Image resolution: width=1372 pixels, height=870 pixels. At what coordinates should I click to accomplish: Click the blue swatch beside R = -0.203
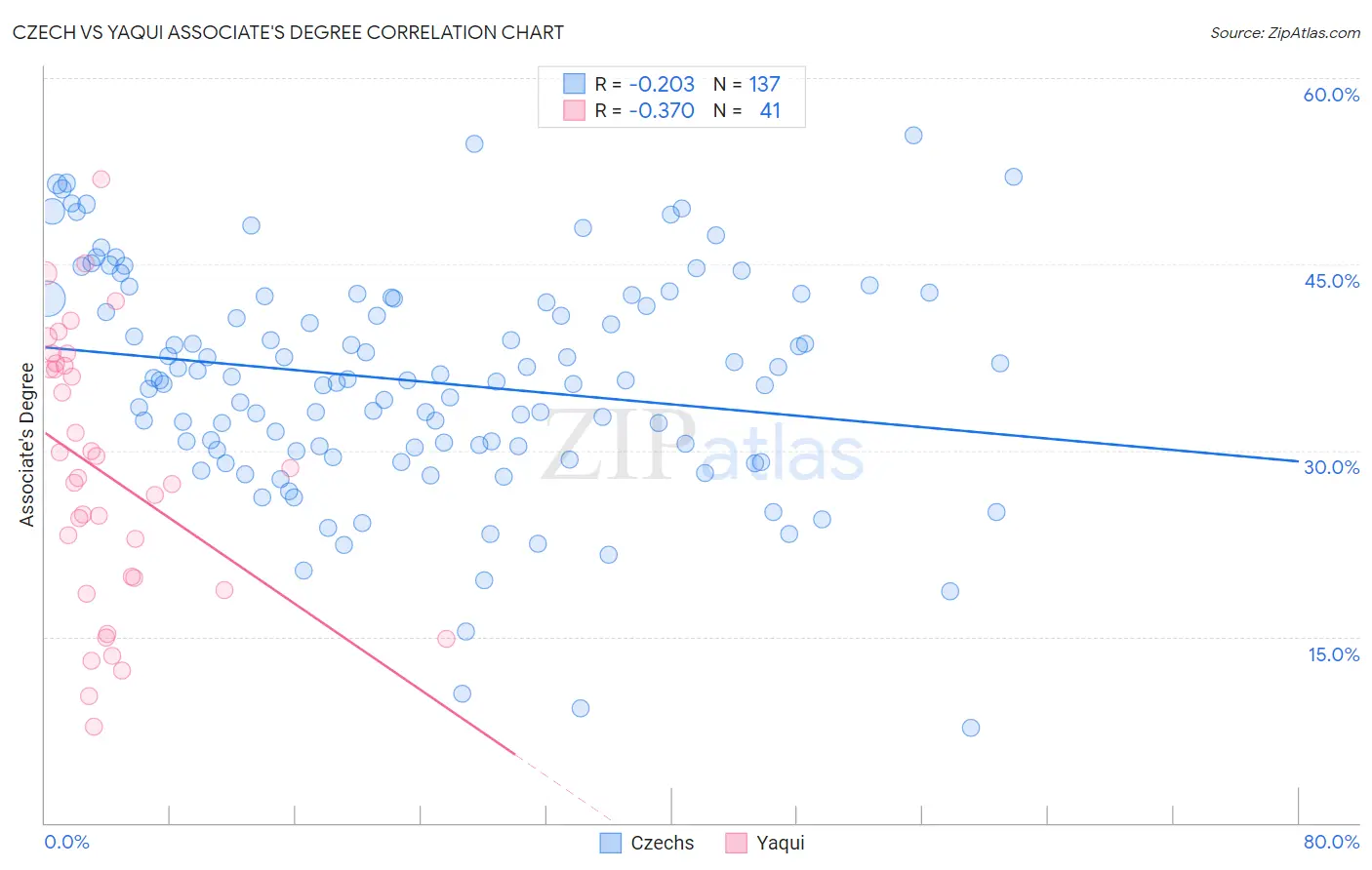click(574, 84)
